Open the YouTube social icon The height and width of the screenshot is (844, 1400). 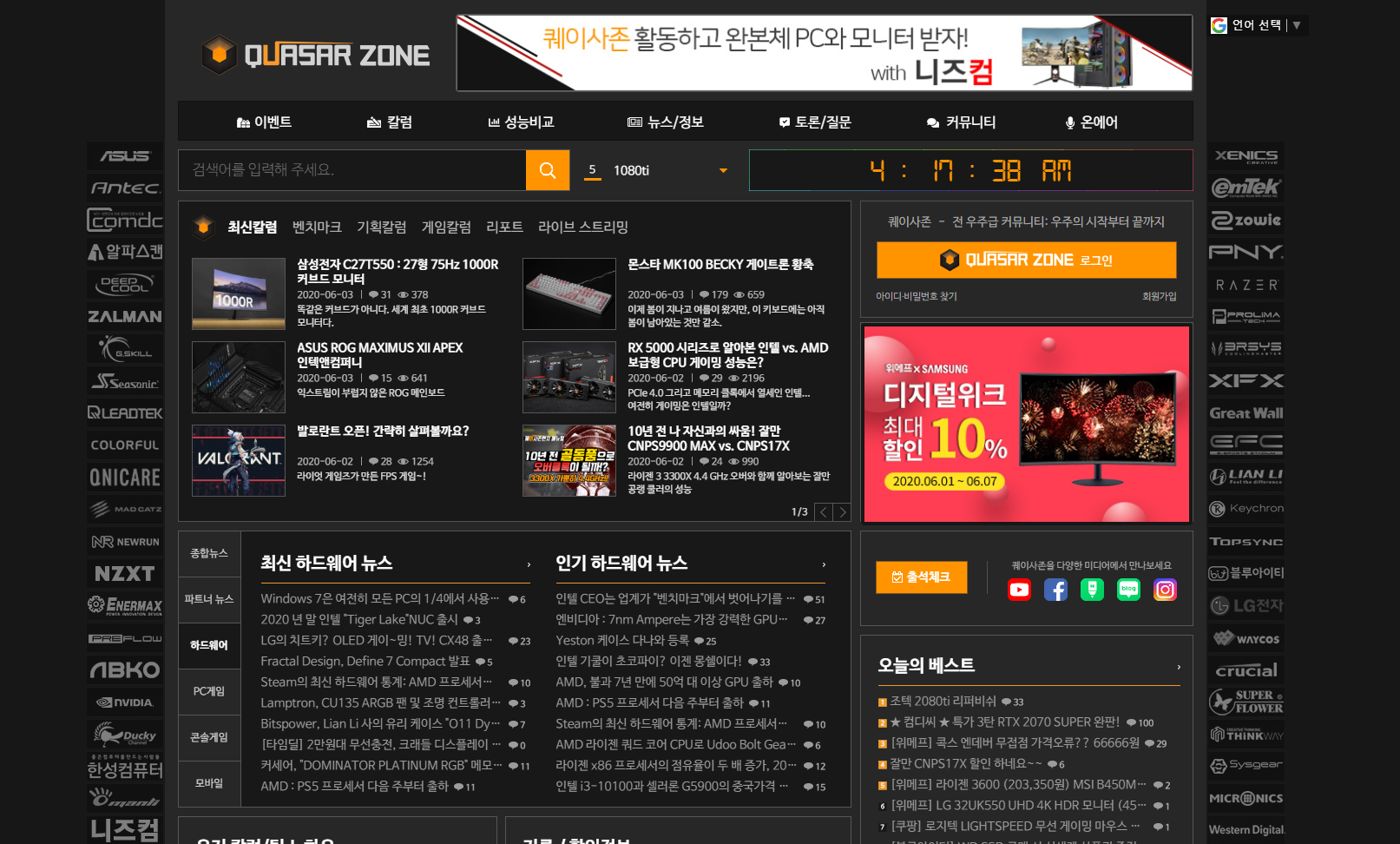(x=1019, y=590)
